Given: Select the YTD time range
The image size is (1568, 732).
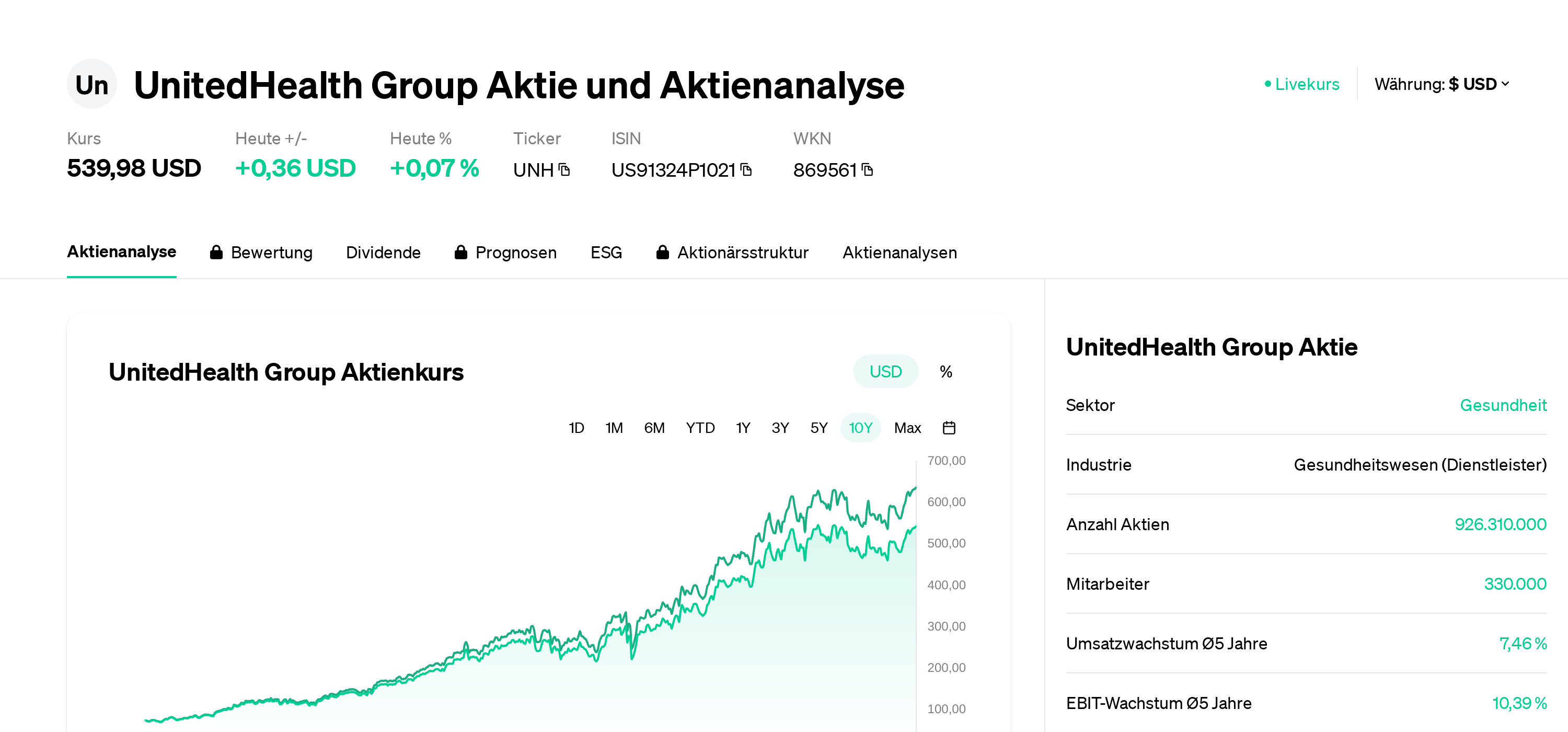Looking at the screenshot, I should [700, 428].
